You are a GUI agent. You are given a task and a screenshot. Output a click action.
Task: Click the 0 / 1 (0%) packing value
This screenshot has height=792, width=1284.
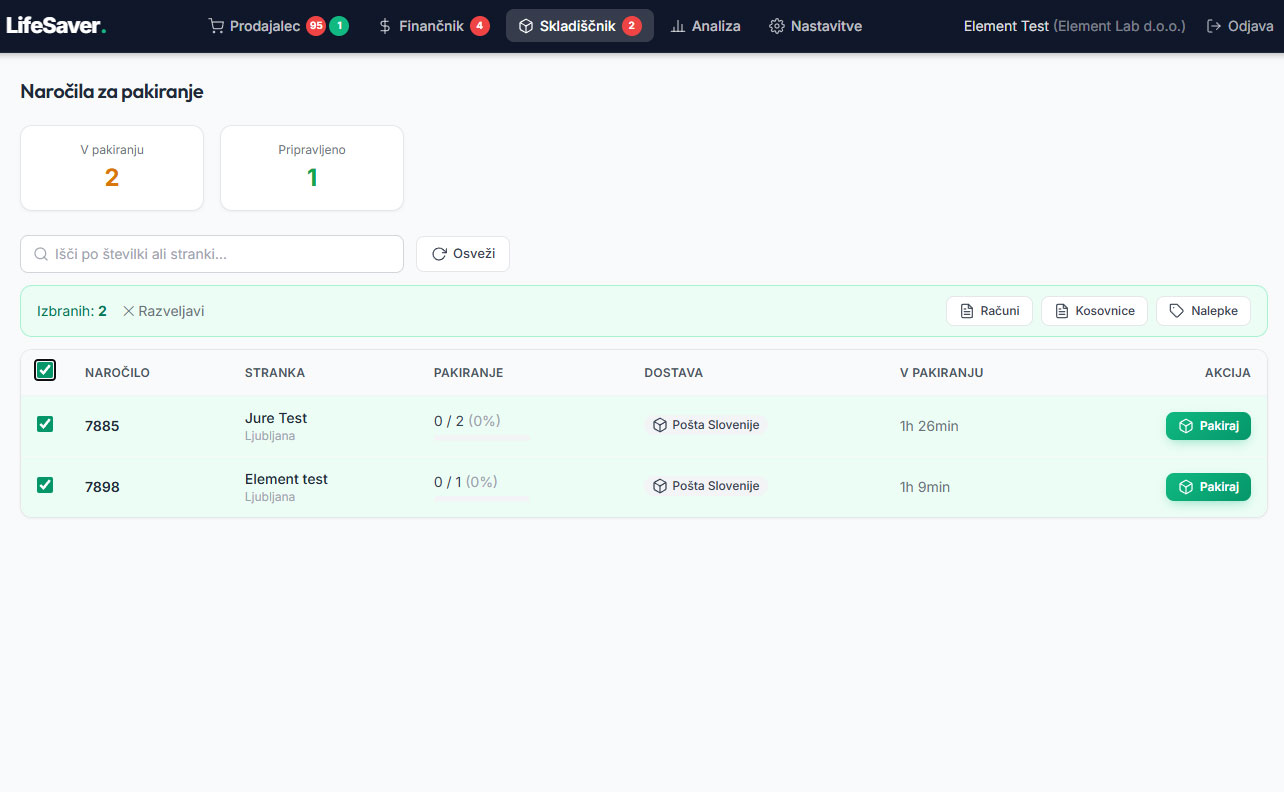466,482
